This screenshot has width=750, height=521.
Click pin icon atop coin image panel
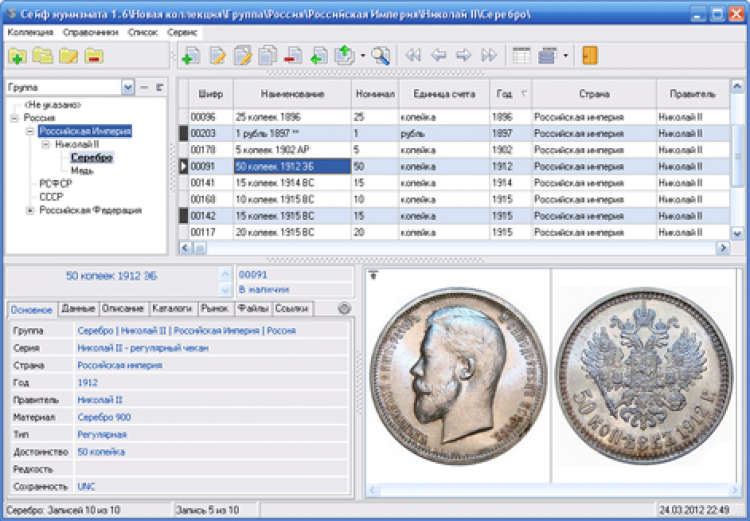374,275
